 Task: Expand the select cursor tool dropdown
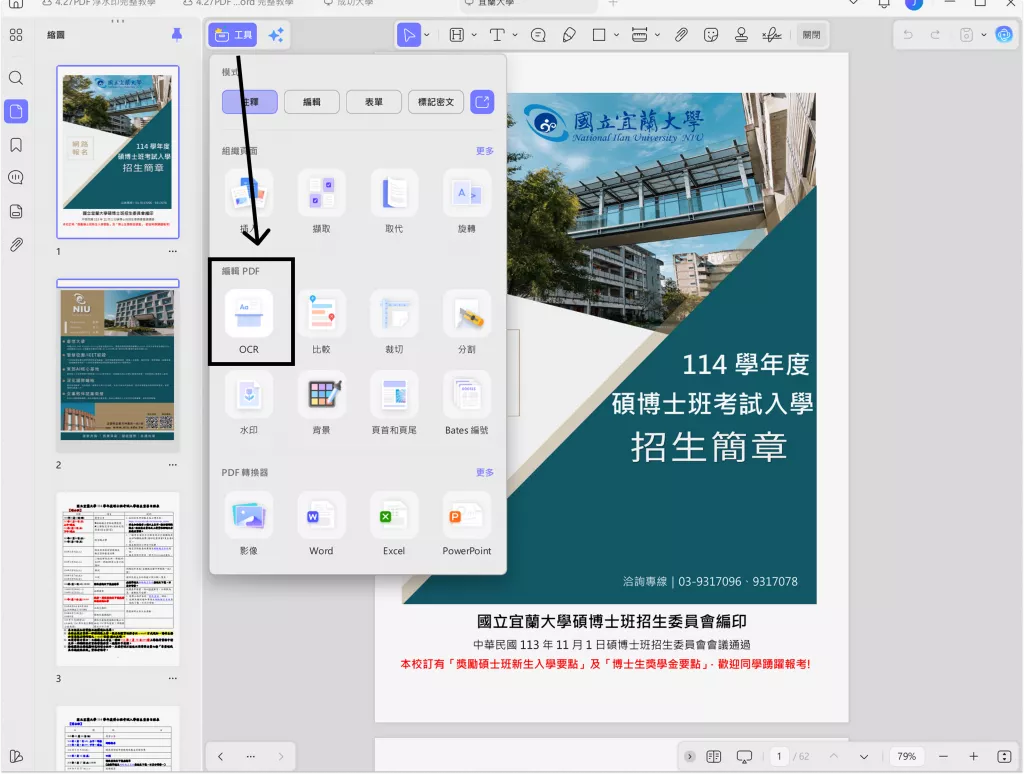pyautogui.click(x=427, y=35)
